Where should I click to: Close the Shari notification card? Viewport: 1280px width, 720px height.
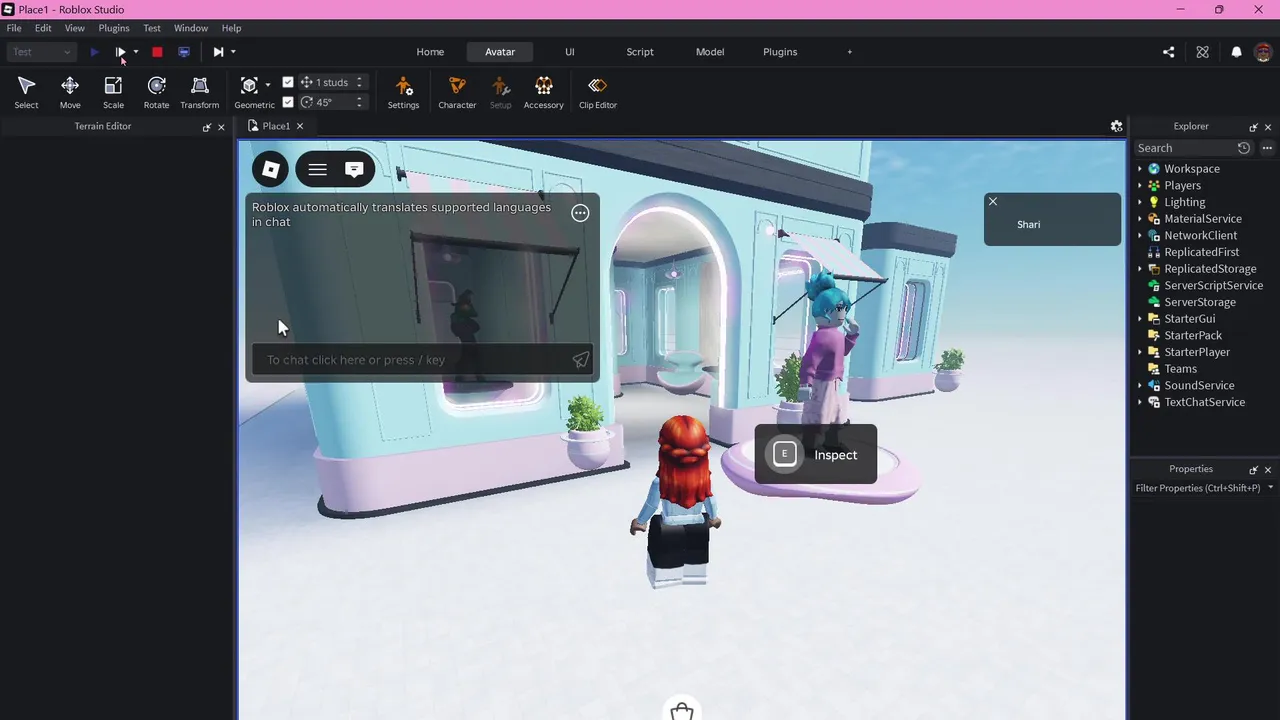click(x=993, y=202)
